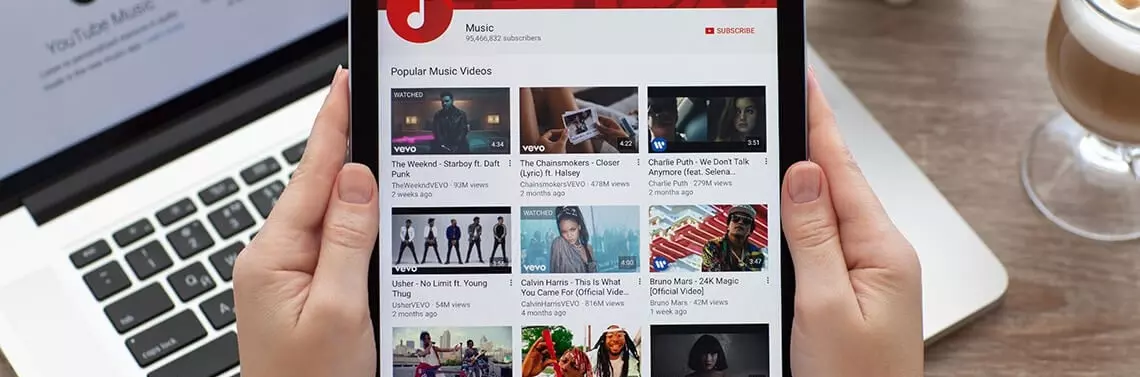Click the vevo logo on Starboy thumbnail
Screen dimensions: 1140x377
click(x=404, y=148)
